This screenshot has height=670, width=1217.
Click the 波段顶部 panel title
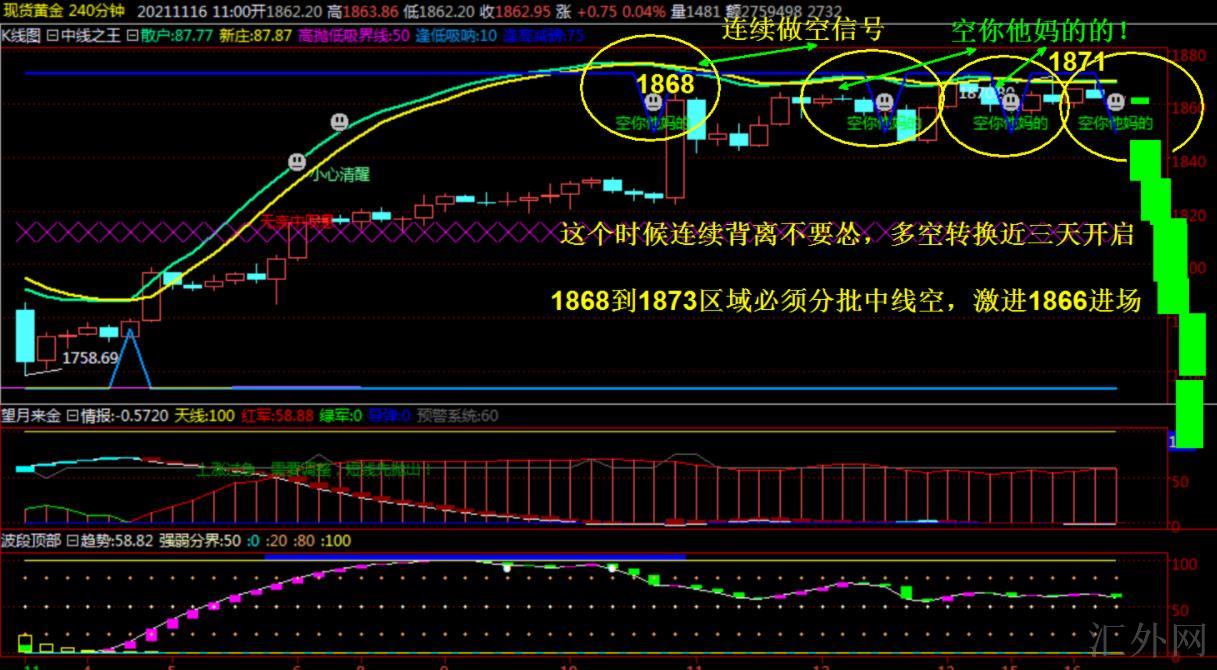[30, 541]
